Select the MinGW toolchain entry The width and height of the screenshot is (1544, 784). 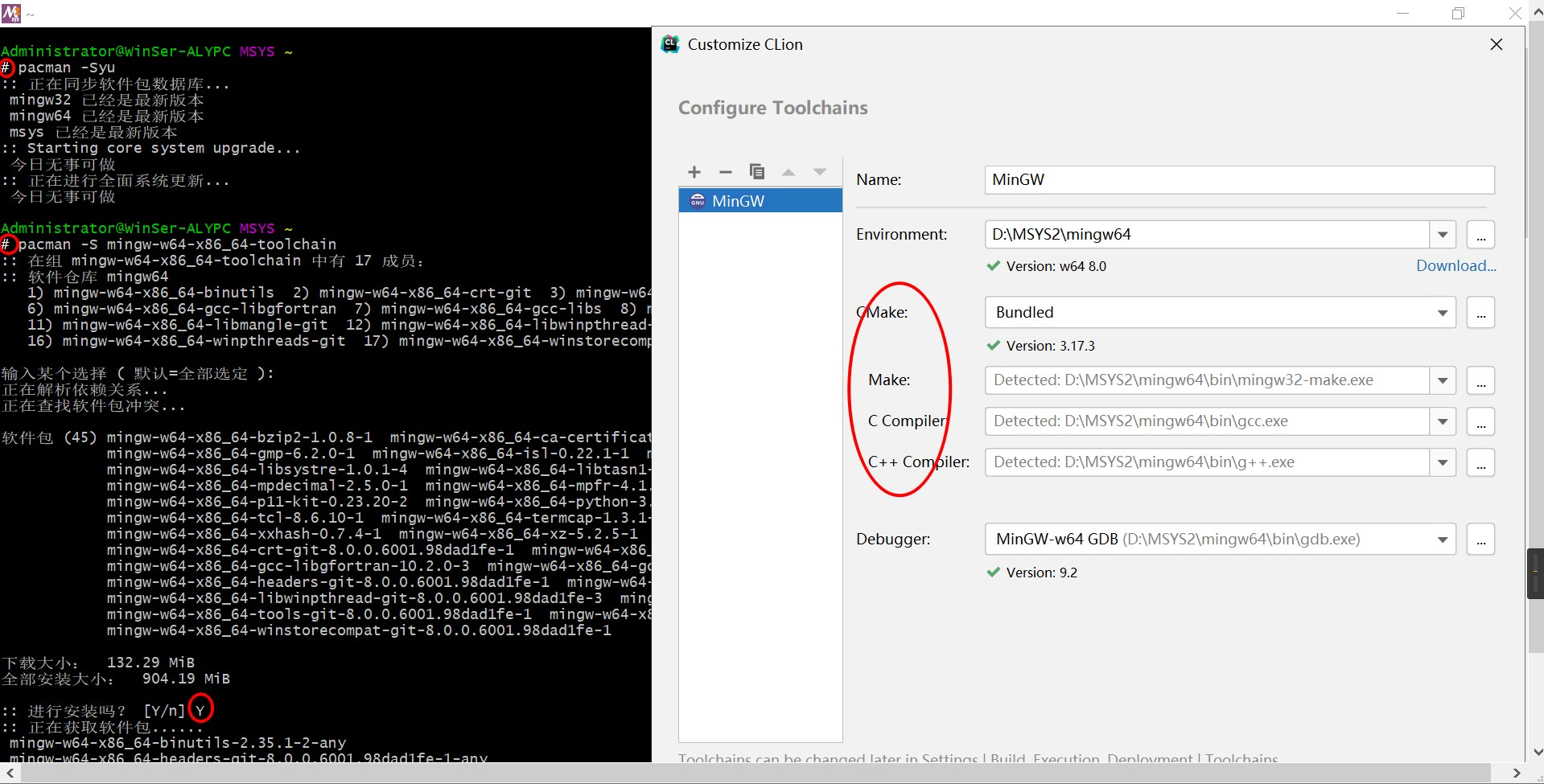tap(760, 201)
